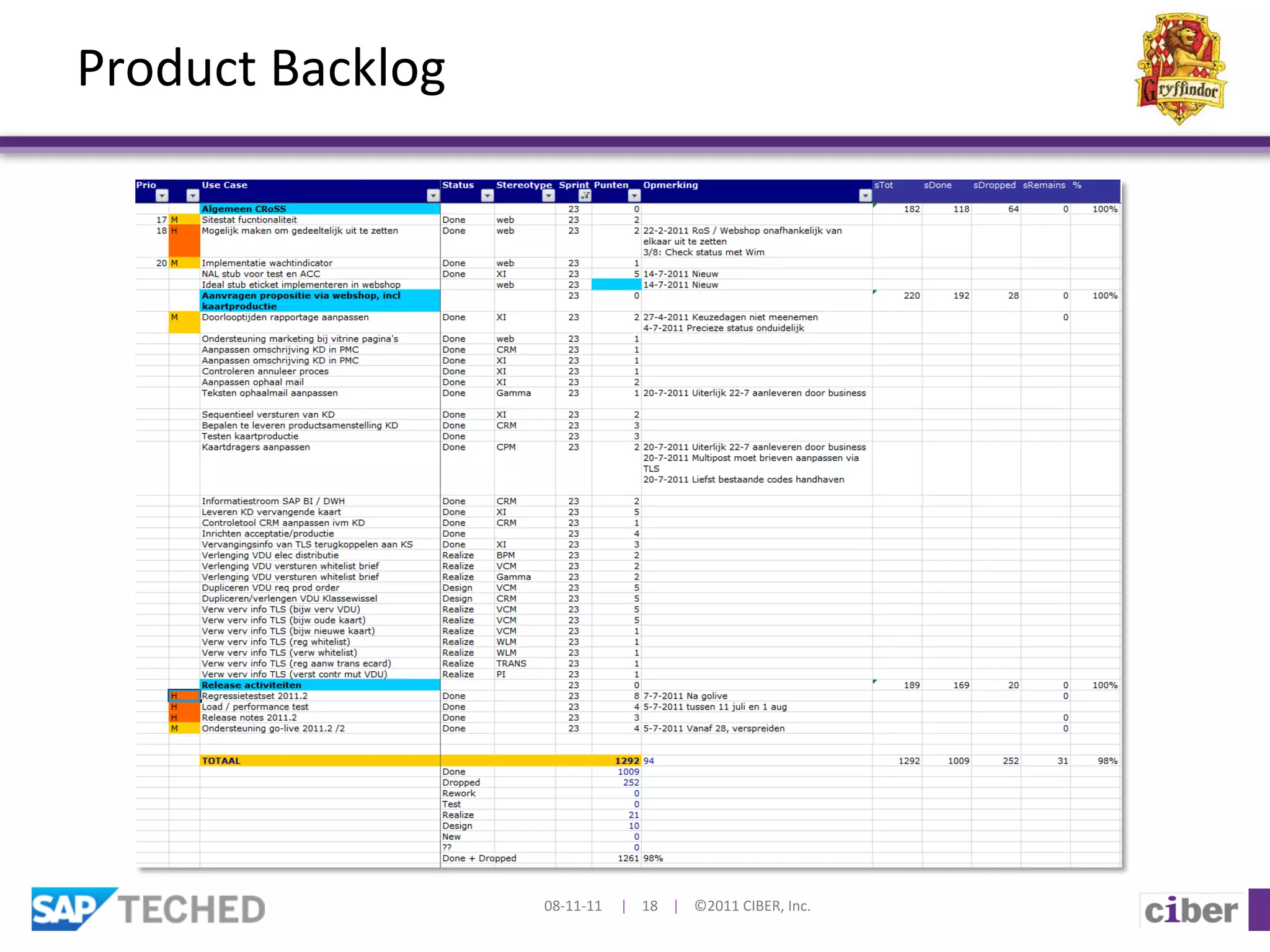Open the filter dropdown beside Prio for the H/M column
This screenshot has height=952, width=1270.
(192, 196)
